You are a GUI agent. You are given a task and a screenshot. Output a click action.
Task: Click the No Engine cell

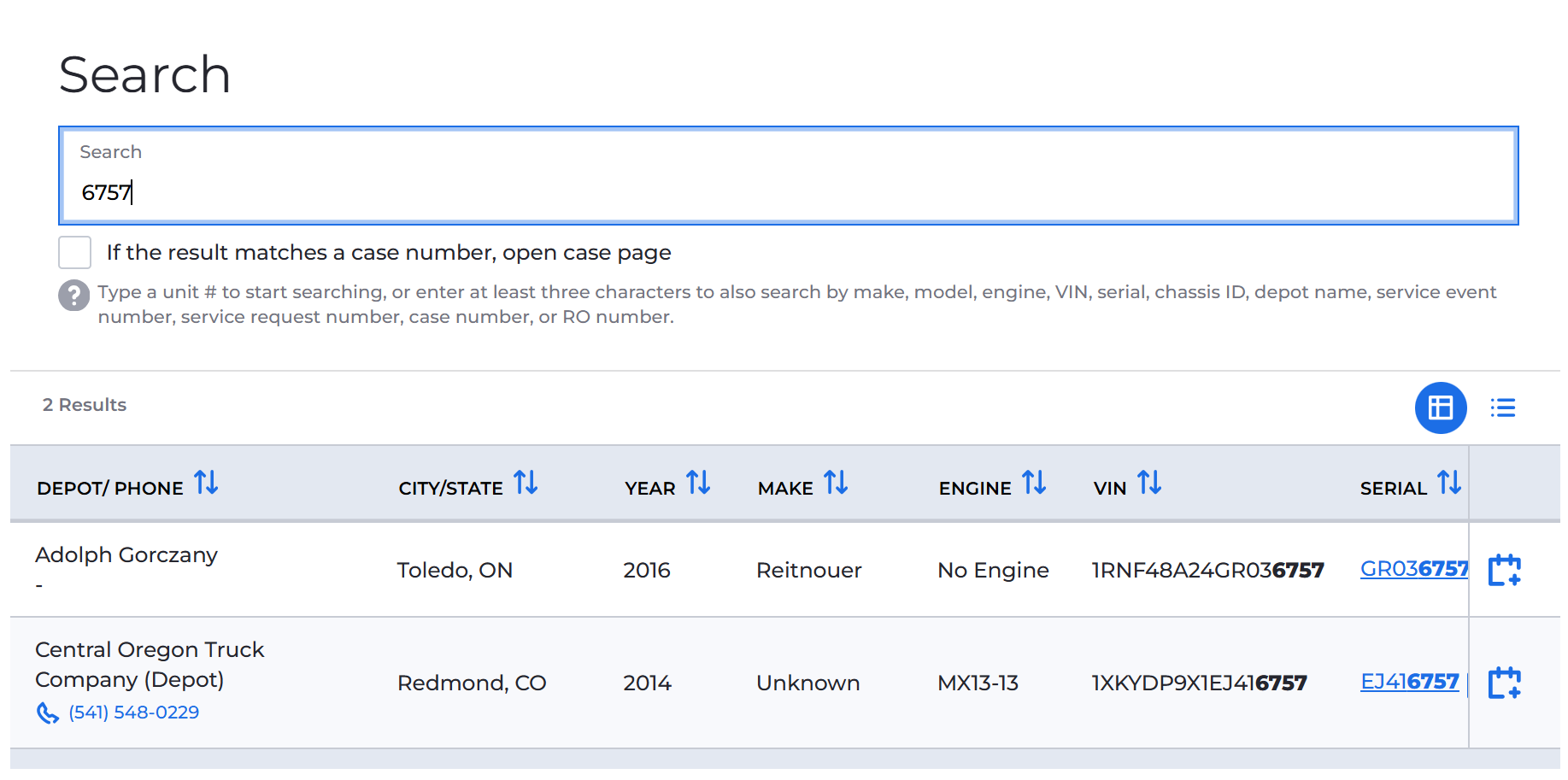993,570
